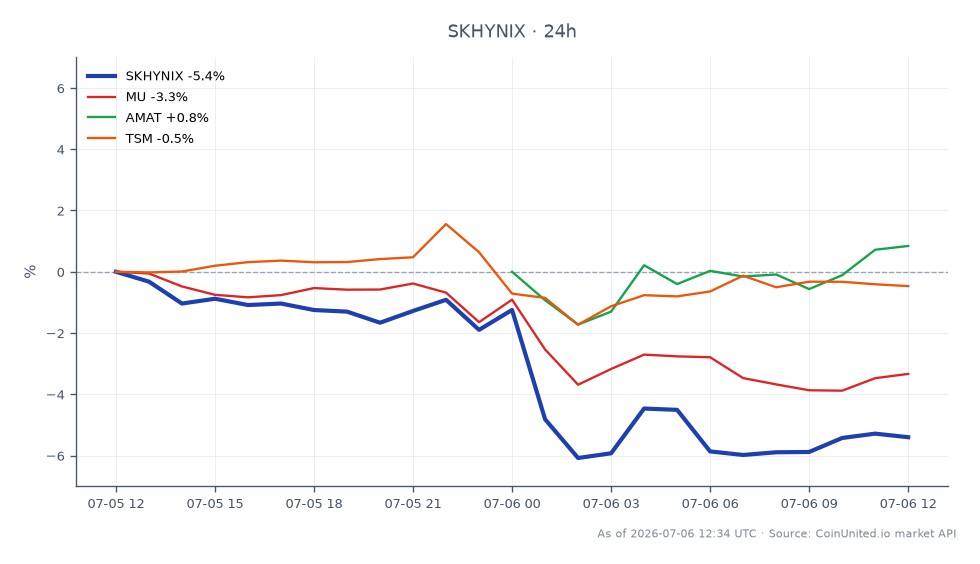
Task: Click the green AMAT legend line swatch
Action: [x=101, y=118]
